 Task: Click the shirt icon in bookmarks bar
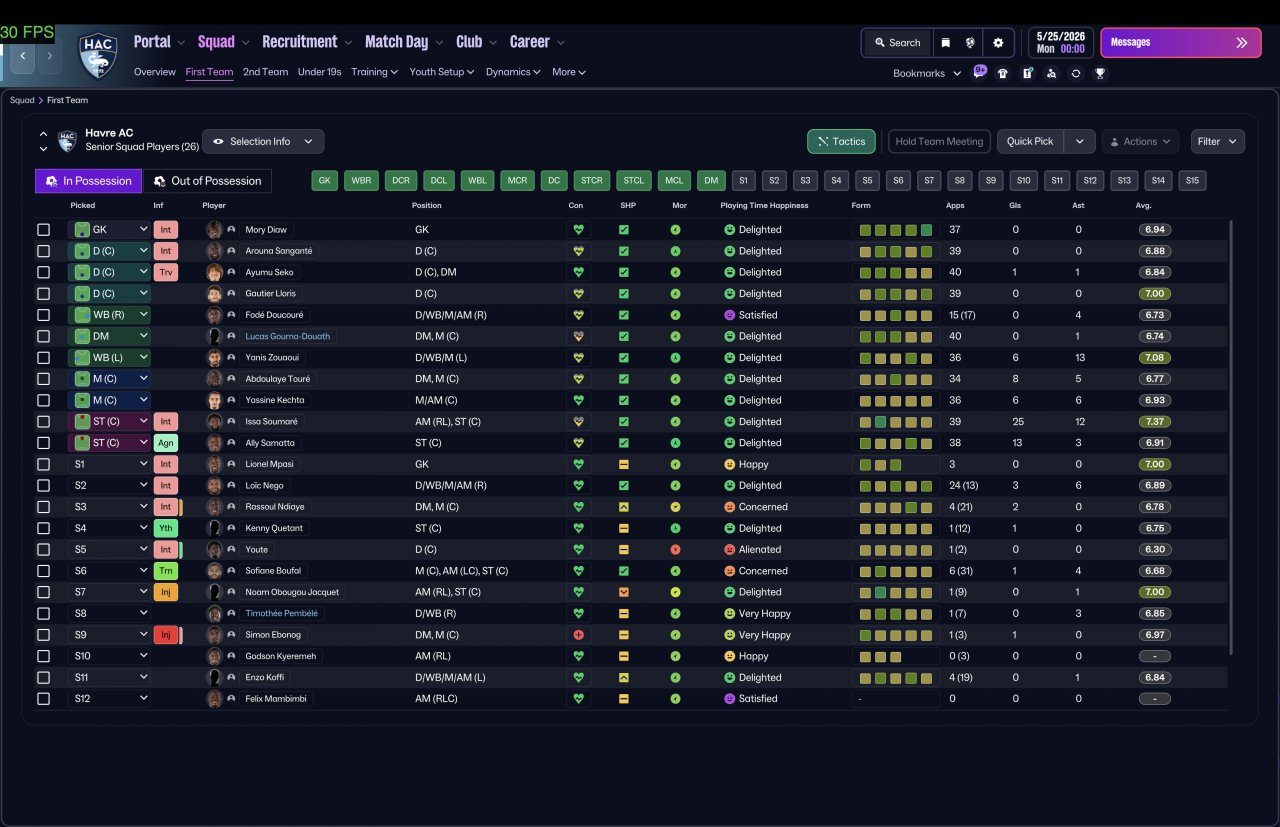point(1003,73)
